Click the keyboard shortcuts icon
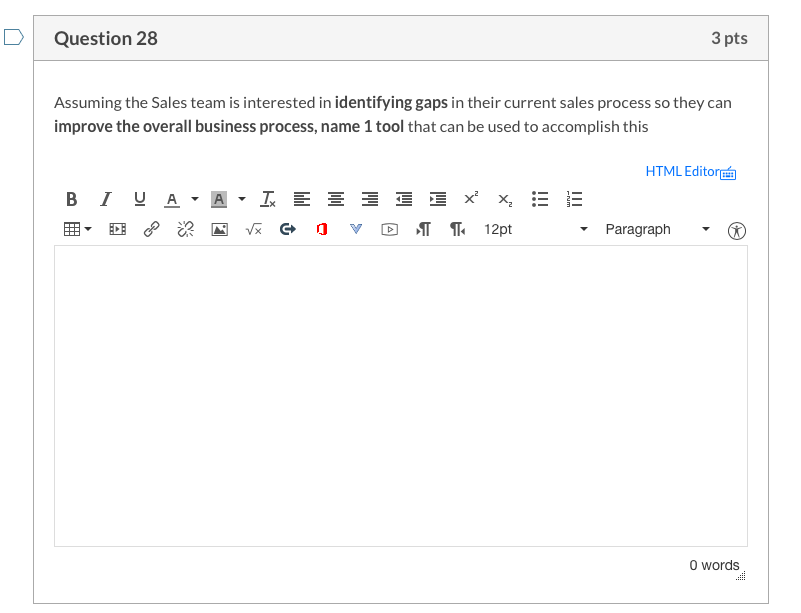Screen dimensions: 801x613 click(728, 174)
